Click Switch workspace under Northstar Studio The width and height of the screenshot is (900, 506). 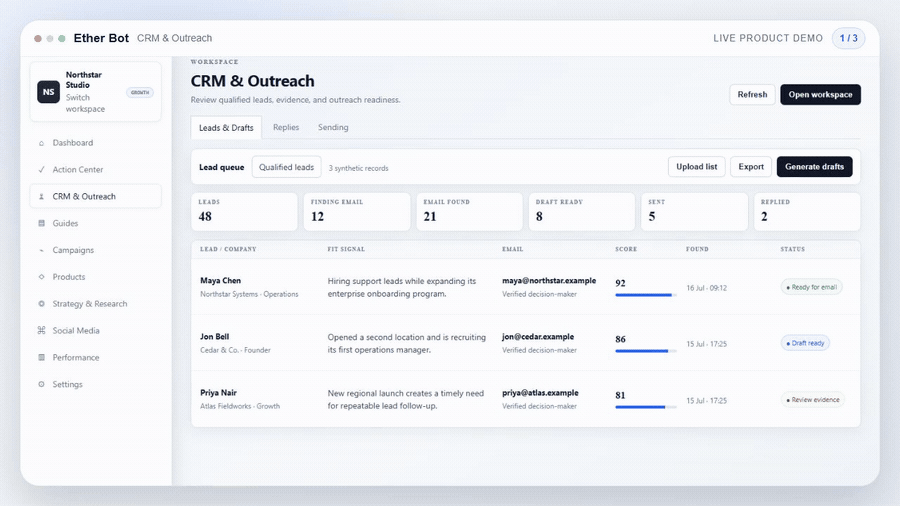point(85,103)
